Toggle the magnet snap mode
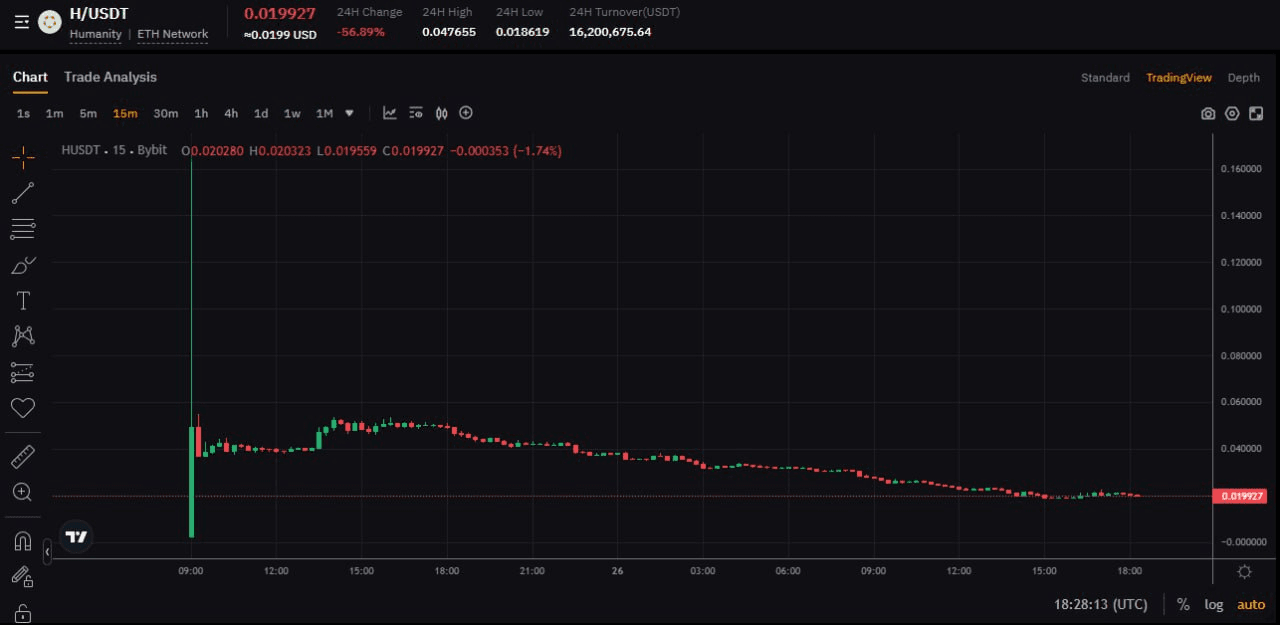The width and height of the screenshot is (1280, 625). pyautogui.click(x=22, y=542)
